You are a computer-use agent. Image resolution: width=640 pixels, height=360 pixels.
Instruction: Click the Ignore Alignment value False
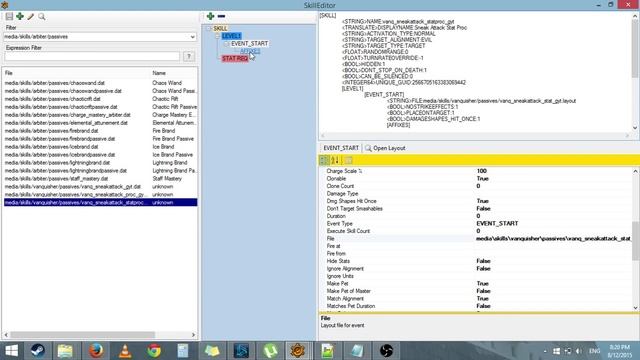click(483, 269)
